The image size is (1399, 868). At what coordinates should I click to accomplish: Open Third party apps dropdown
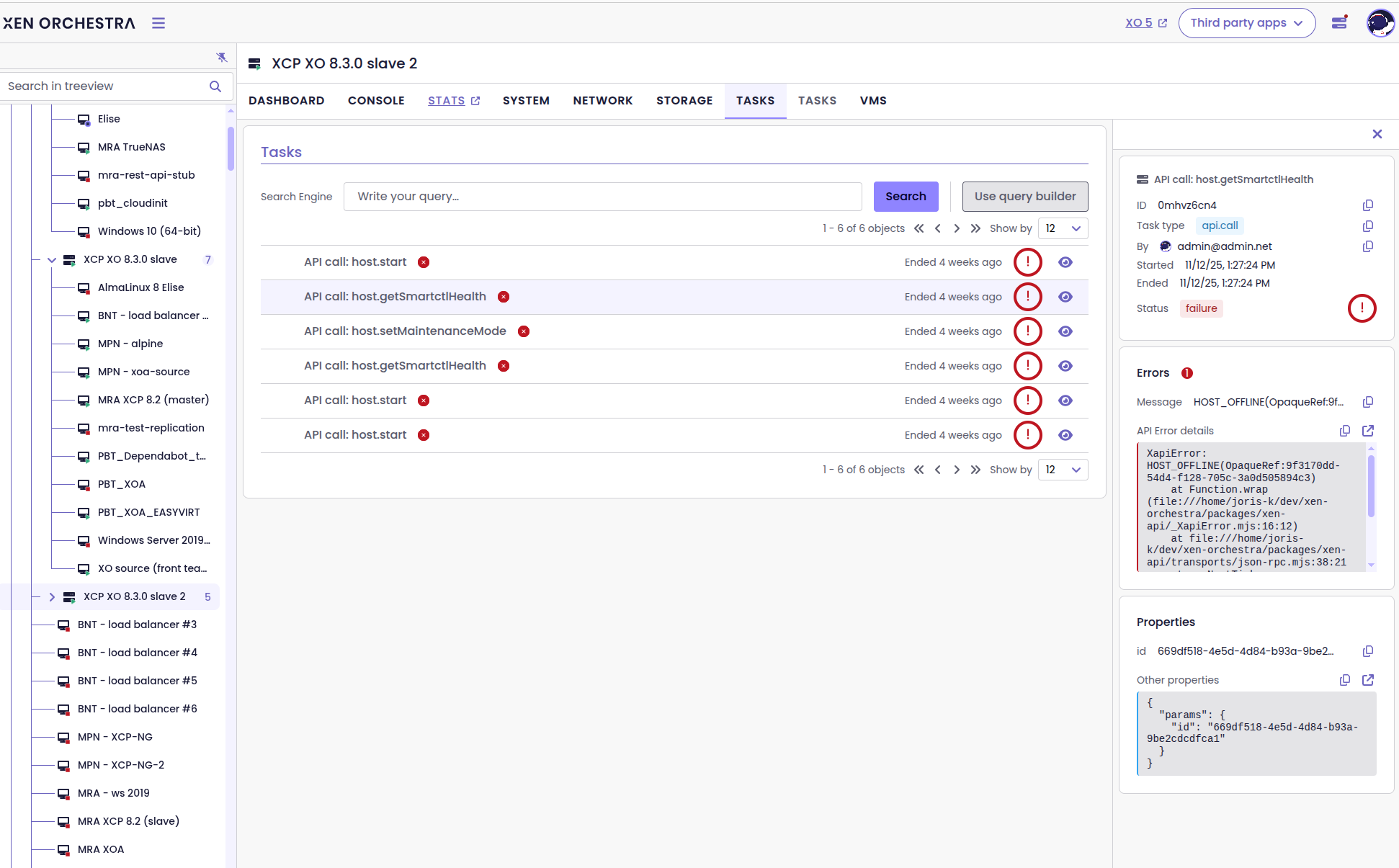(x=1246, y=23)
